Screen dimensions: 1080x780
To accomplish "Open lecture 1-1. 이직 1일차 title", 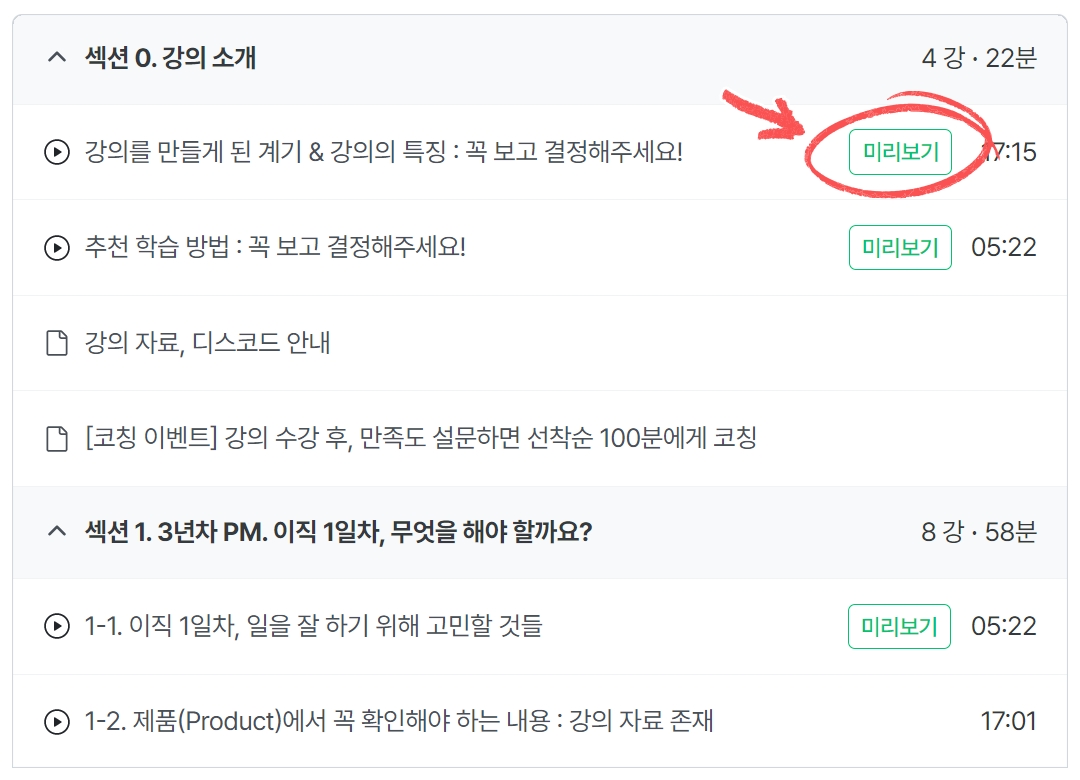I will point(313,627).
